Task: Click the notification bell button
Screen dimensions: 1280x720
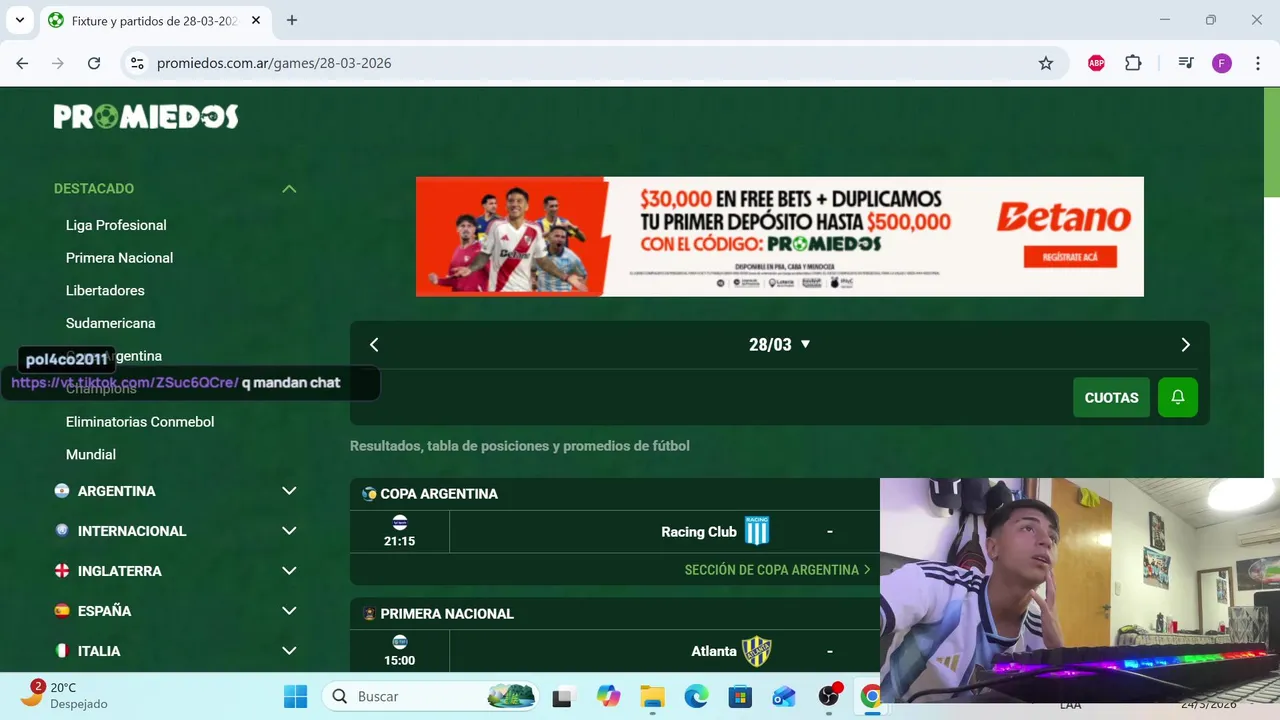Action: click(1178, 397)
